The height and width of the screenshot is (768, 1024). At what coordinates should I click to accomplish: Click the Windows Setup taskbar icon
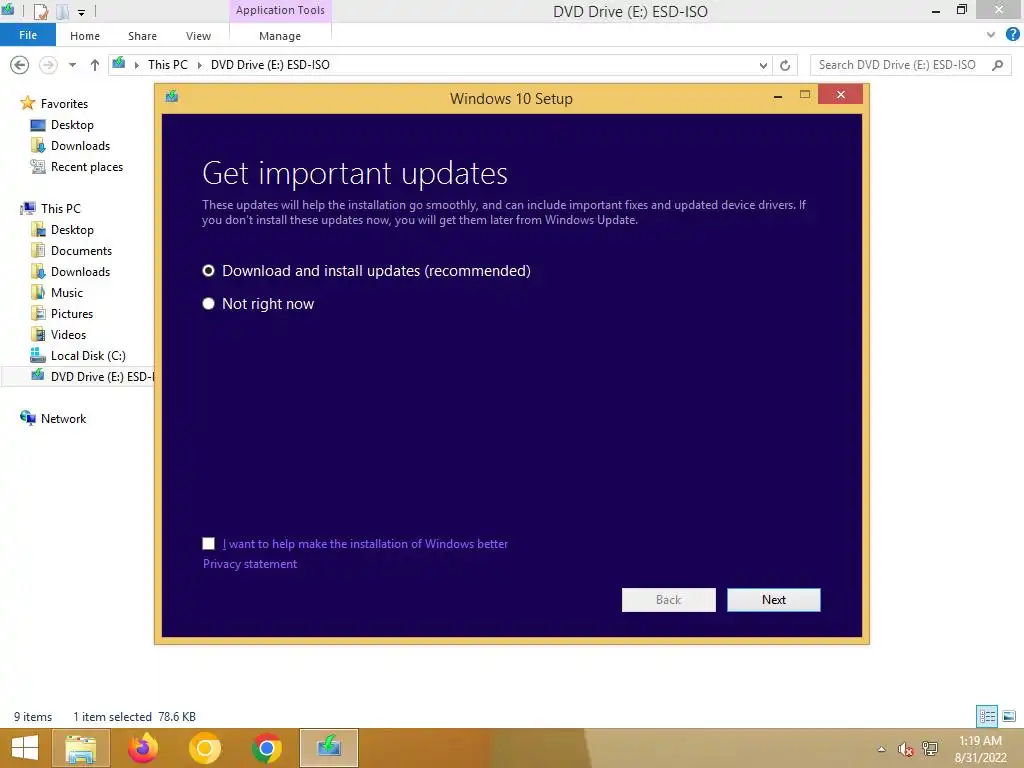328,748
